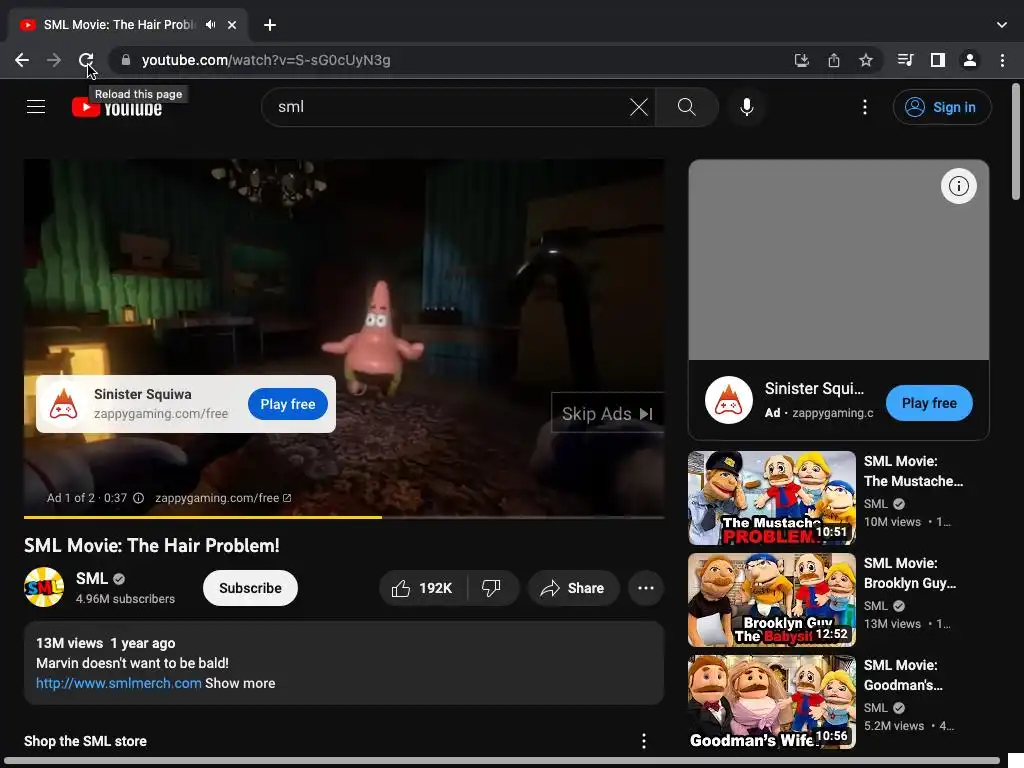1024x768 pixels.
Task: Open the SML channel avatar
Action: [44, 587]
